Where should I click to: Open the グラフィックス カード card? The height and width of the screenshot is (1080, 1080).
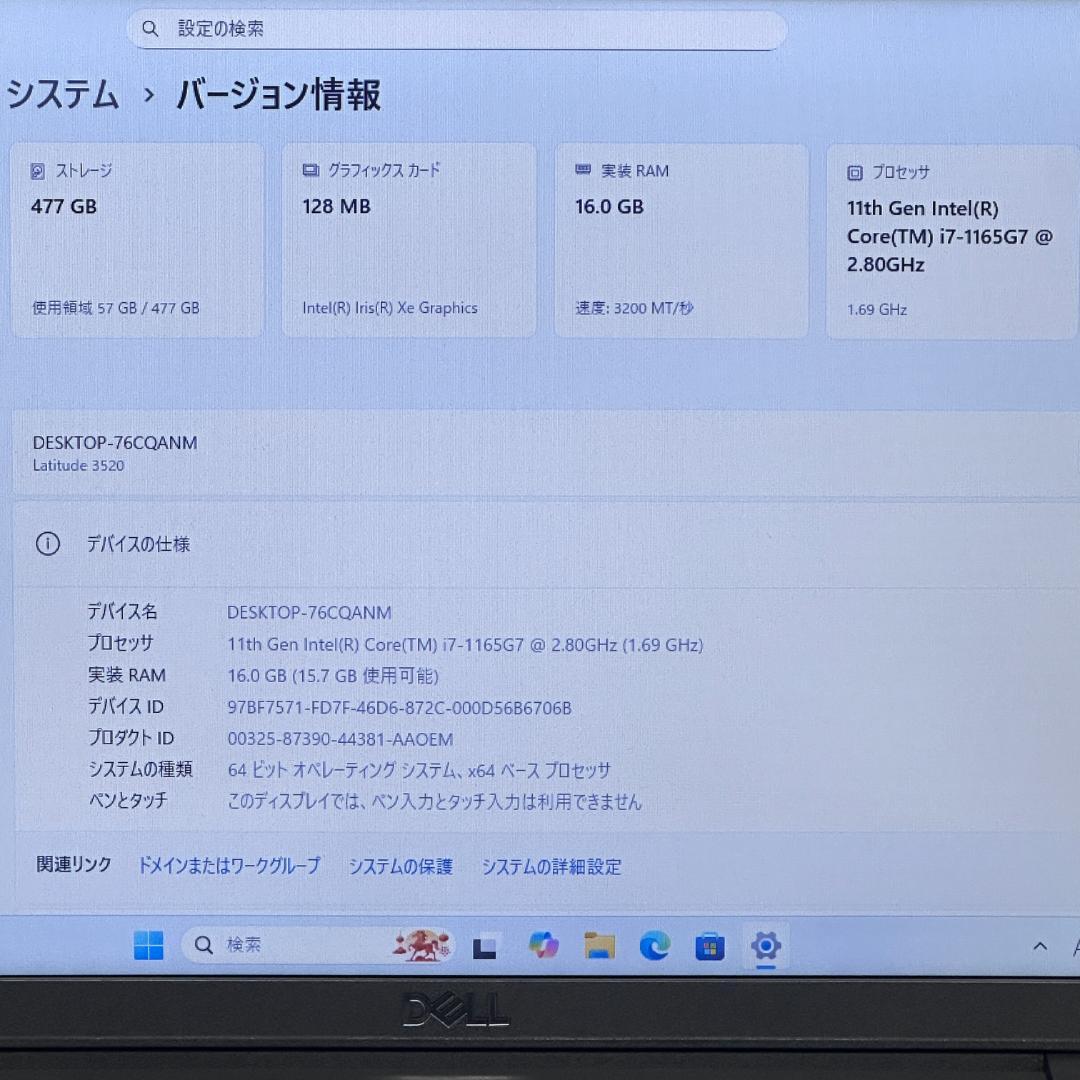coord(408,240)
